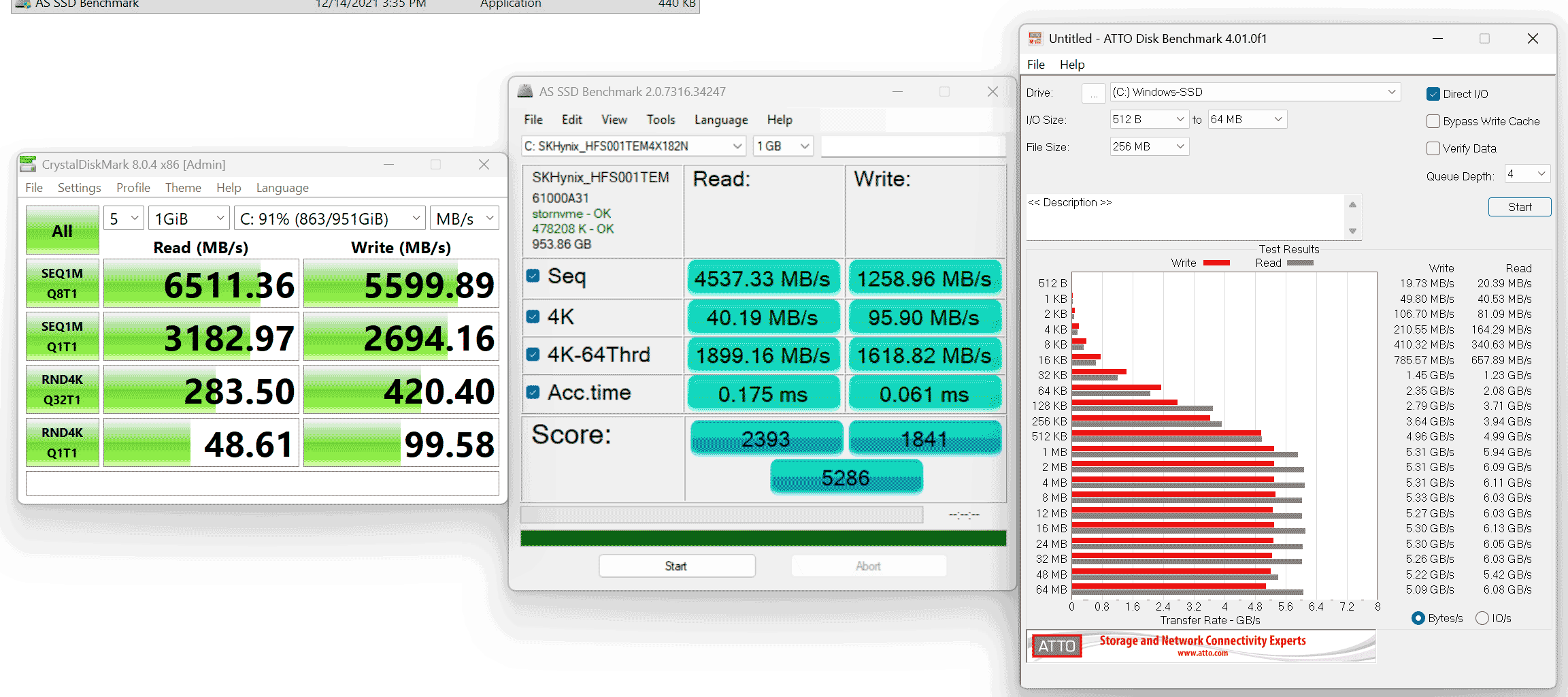
Task: Open the Queue Depth dropdown
Action: 1527,174
